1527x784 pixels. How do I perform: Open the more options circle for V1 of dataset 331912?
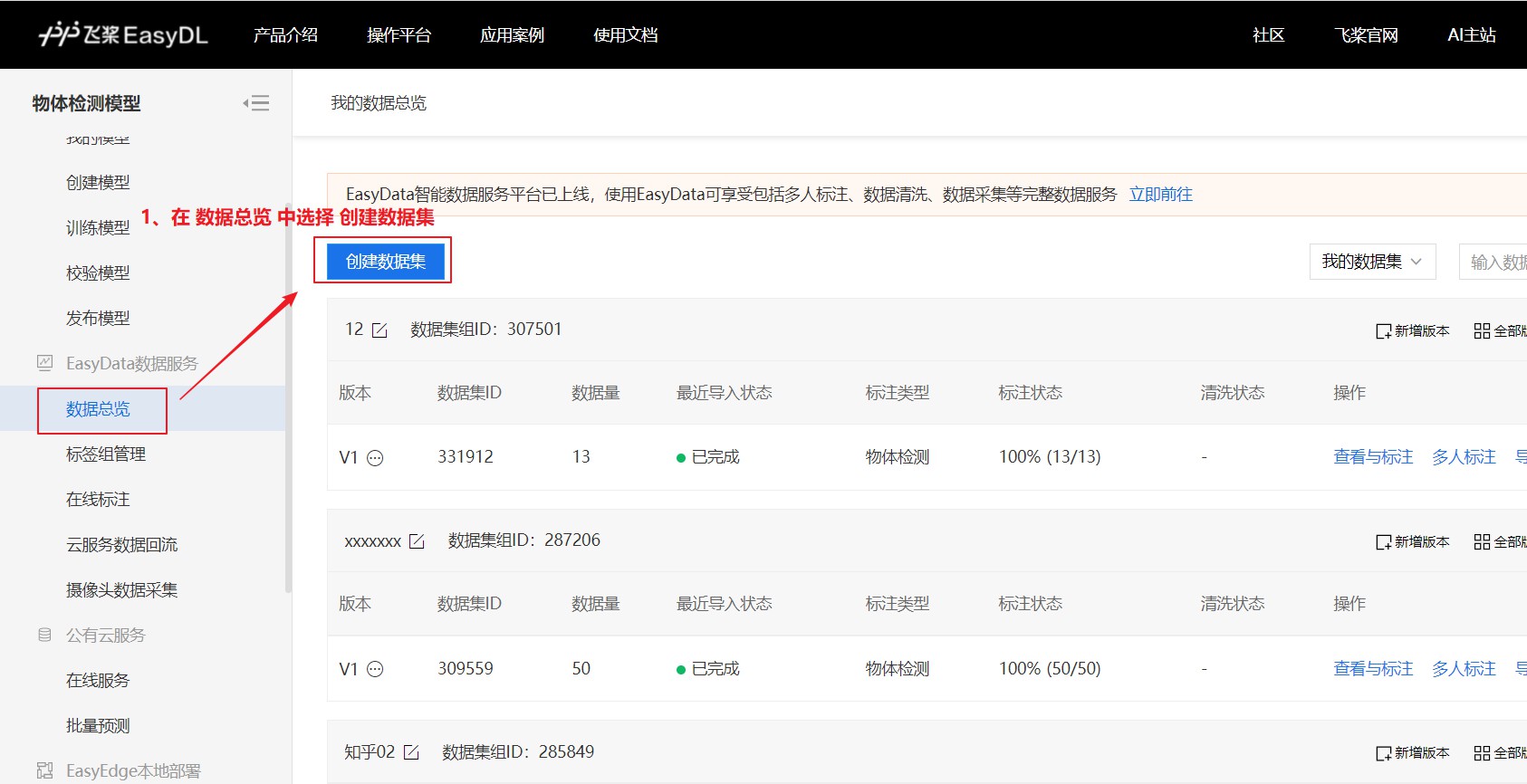coord(375,458)
